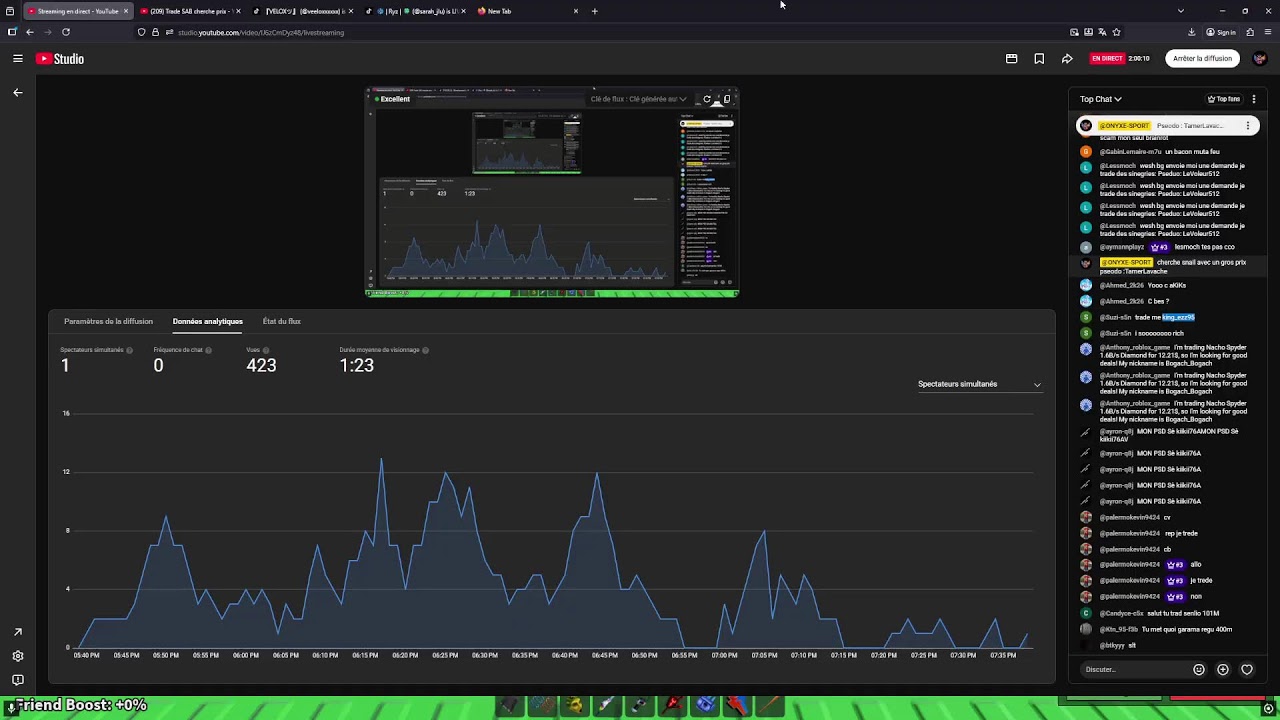Screen dimensions: 1280x720
Task: Click the YouTube Studio logo
Action: pyautogui.click(x=60, y=59)
